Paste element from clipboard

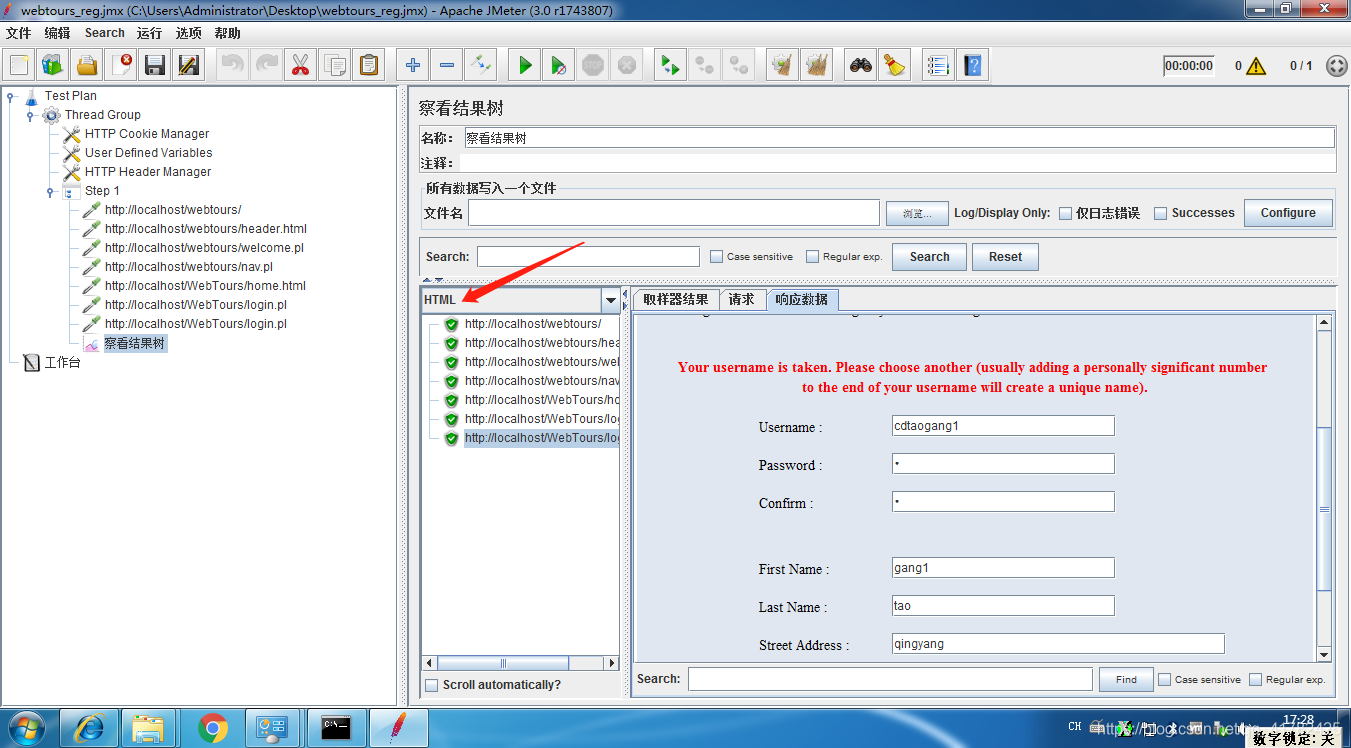369,66
